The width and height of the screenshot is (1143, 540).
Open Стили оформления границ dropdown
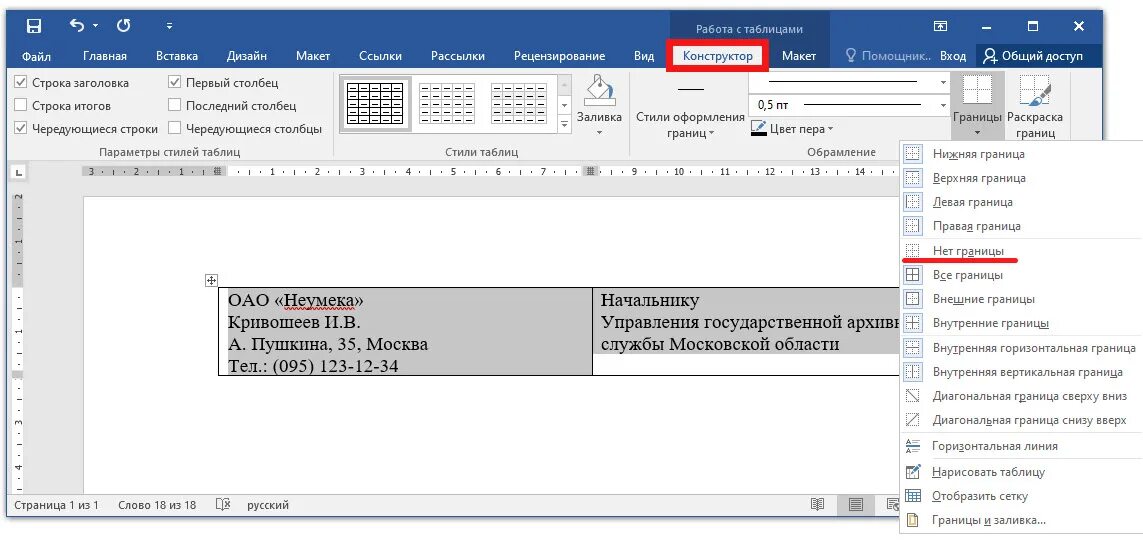(x=690, y=124)
